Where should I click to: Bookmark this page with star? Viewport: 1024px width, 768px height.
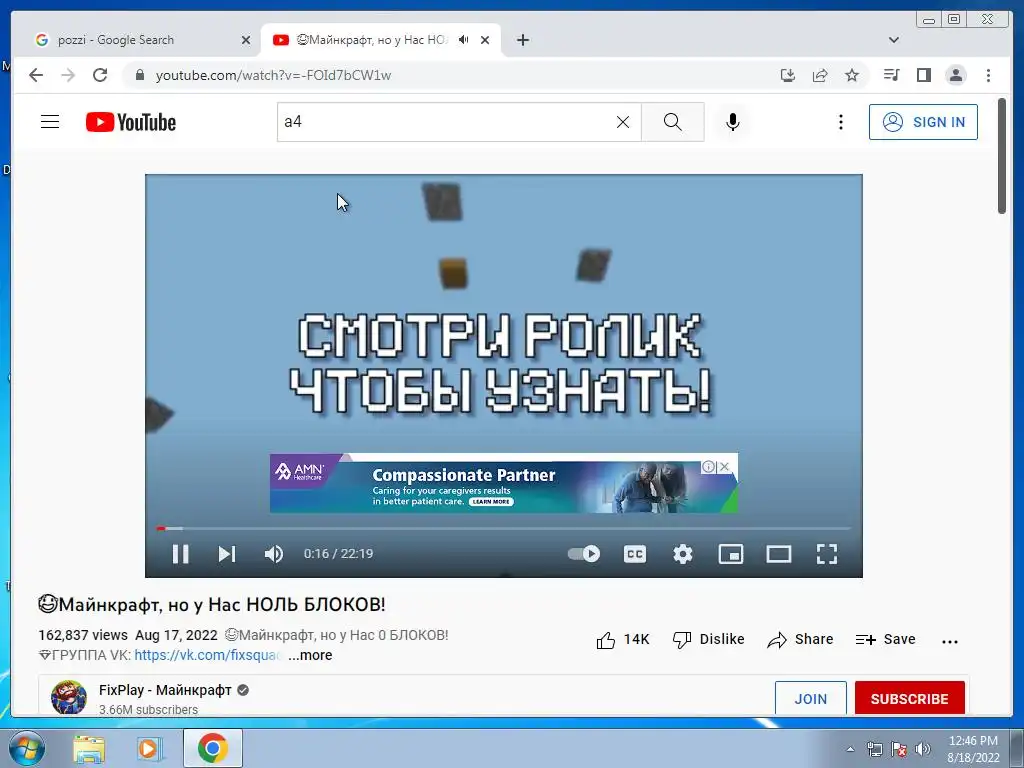852,75
